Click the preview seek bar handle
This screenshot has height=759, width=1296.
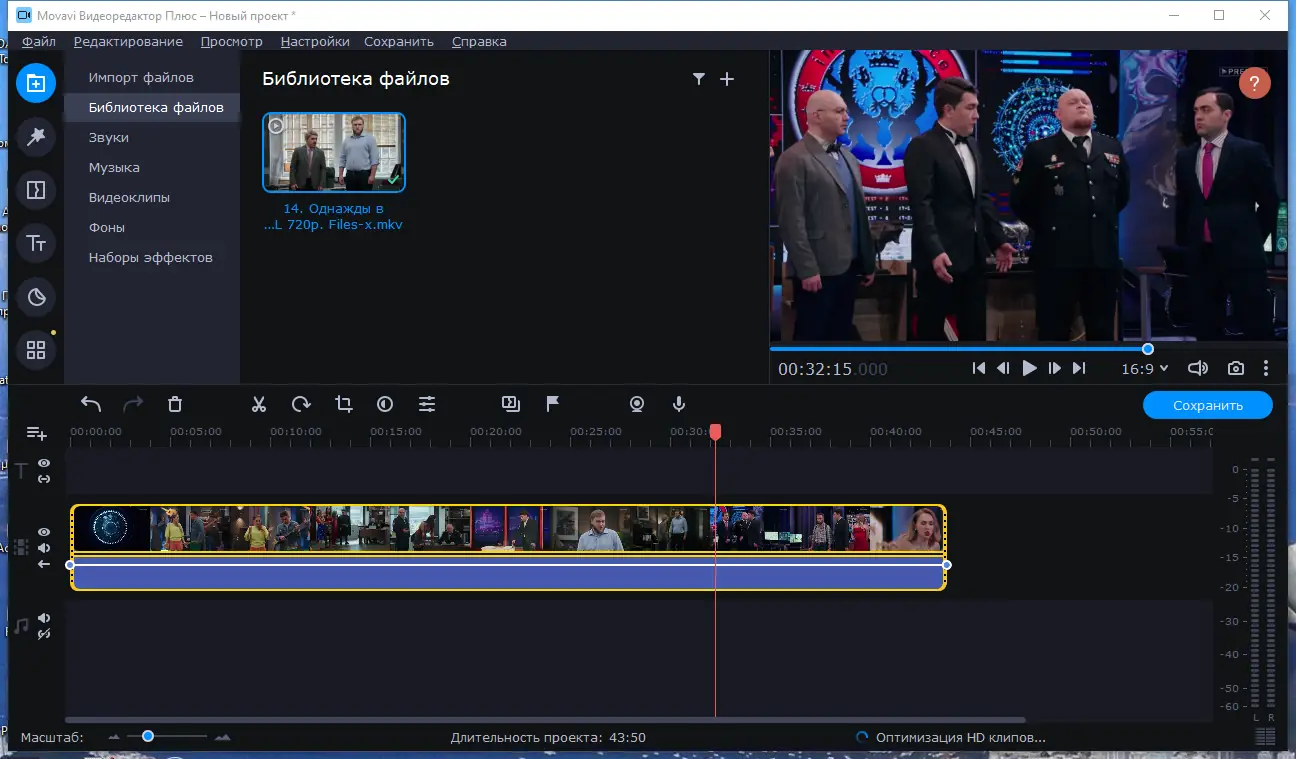coord(1148,348)
